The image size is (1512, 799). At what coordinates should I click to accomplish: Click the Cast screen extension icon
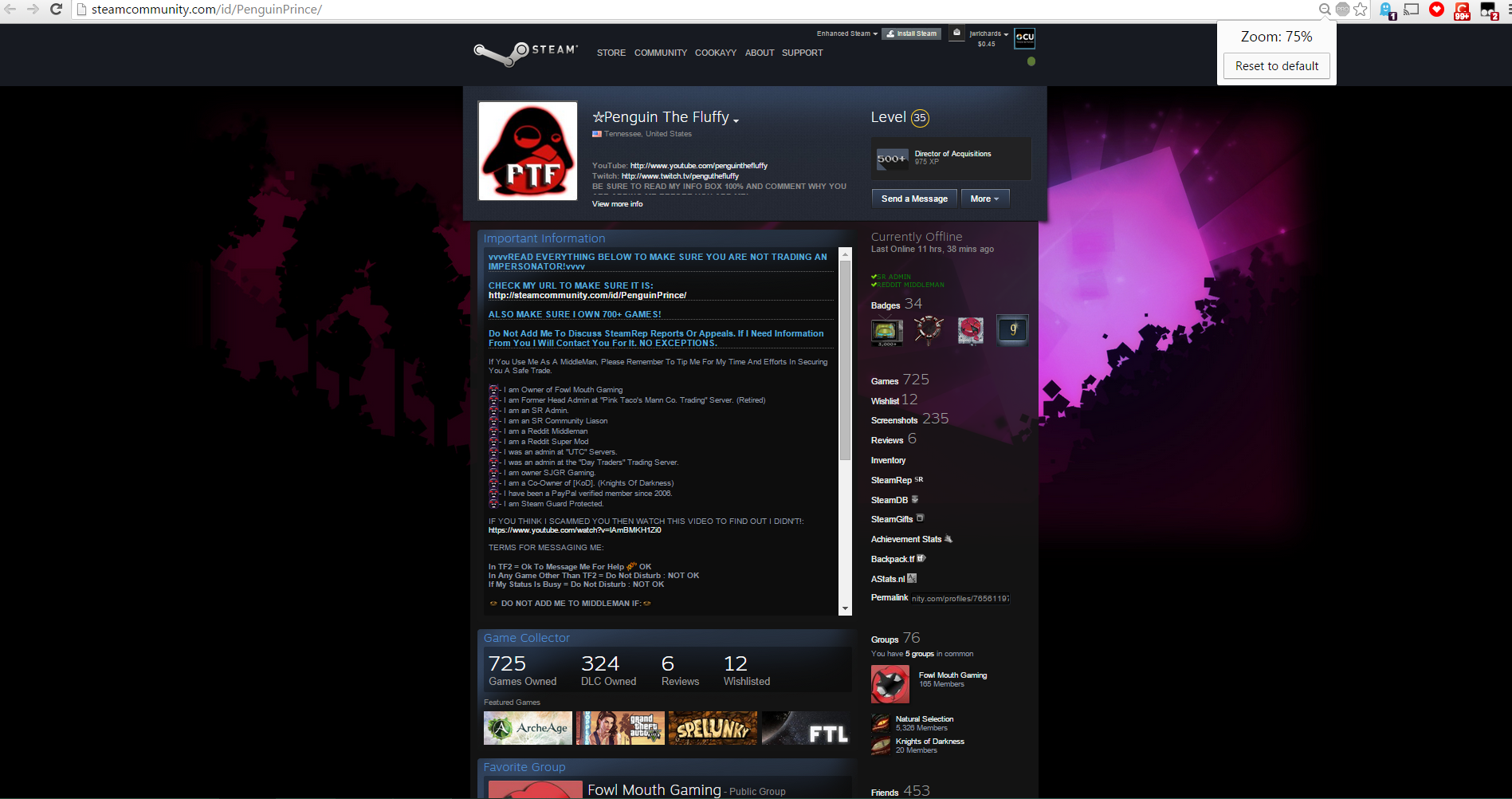click(x=1412, y=10)
